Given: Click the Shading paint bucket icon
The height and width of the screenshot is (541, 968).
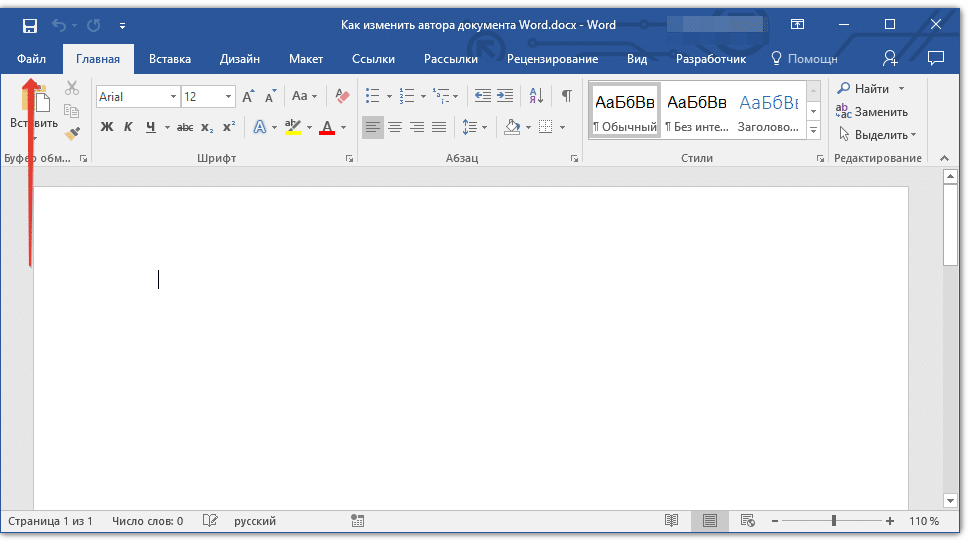Looking at the screenshot, I should 512,127.
